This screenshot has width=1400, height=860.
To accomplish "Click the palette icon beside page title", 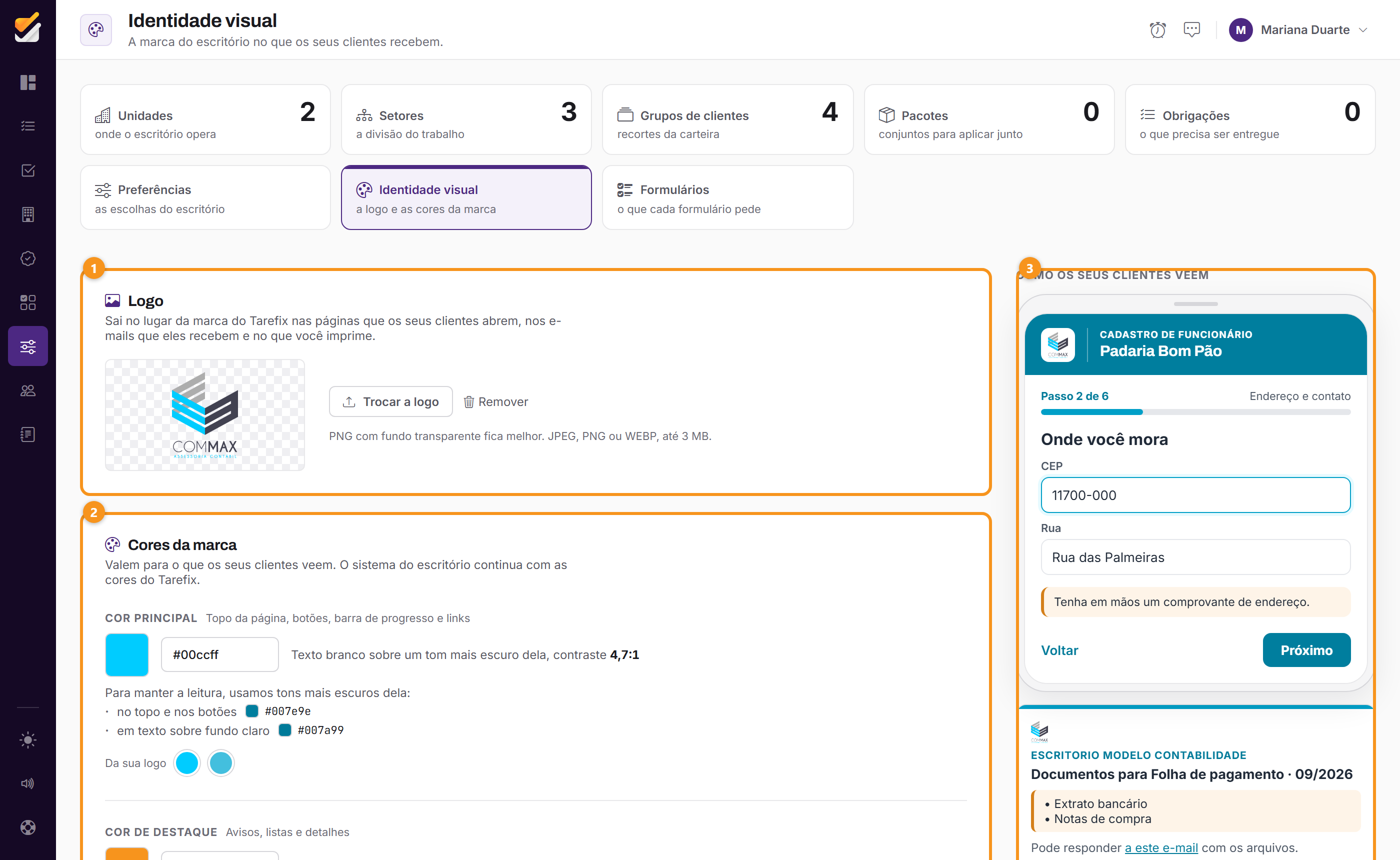I will (x=96, y=29).
